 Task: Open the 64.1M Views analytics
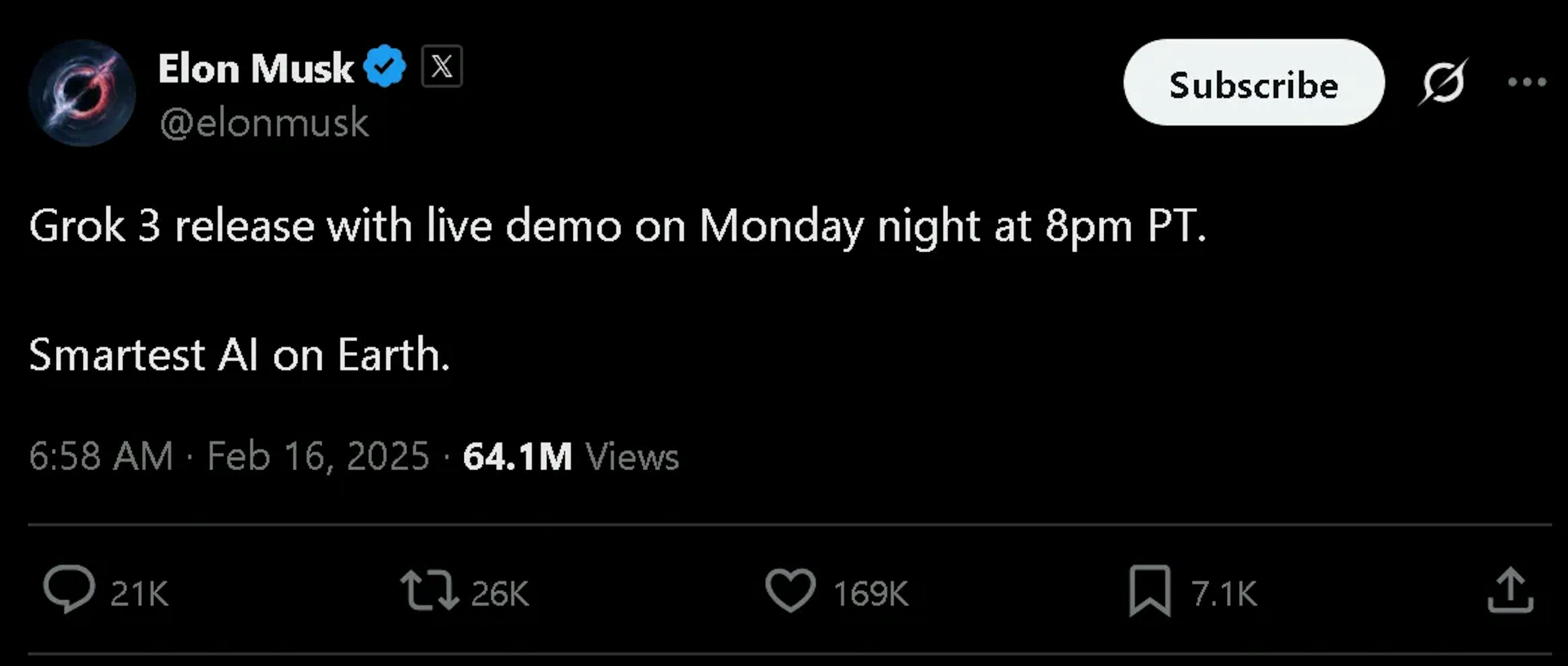[570, 456]
